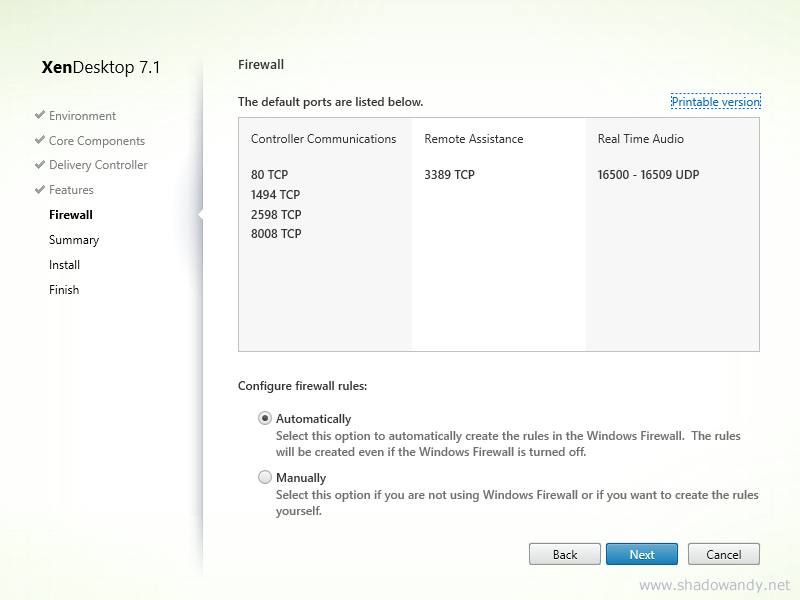Image resolution: width=800 pixels, height=600 pixels.
Task: Select the Automatically radio button
Action: pyautogui.click(x=265, y=418)
